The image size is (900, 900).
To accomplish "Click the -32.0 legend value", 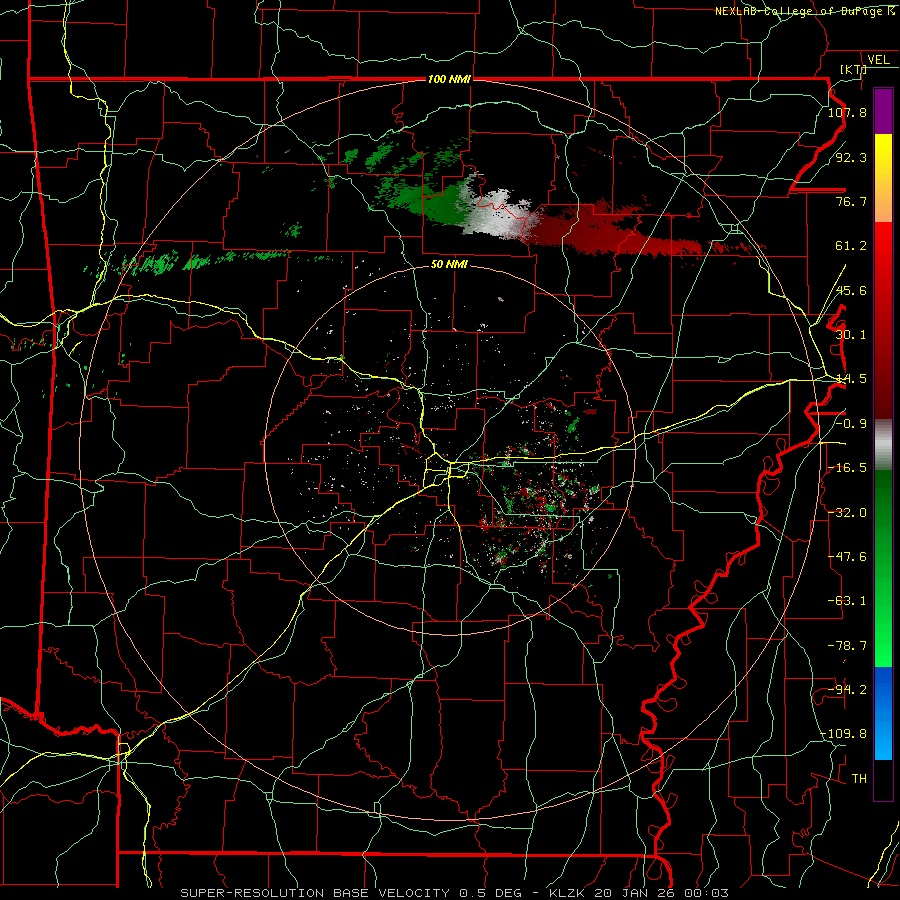I will [847, 513].
